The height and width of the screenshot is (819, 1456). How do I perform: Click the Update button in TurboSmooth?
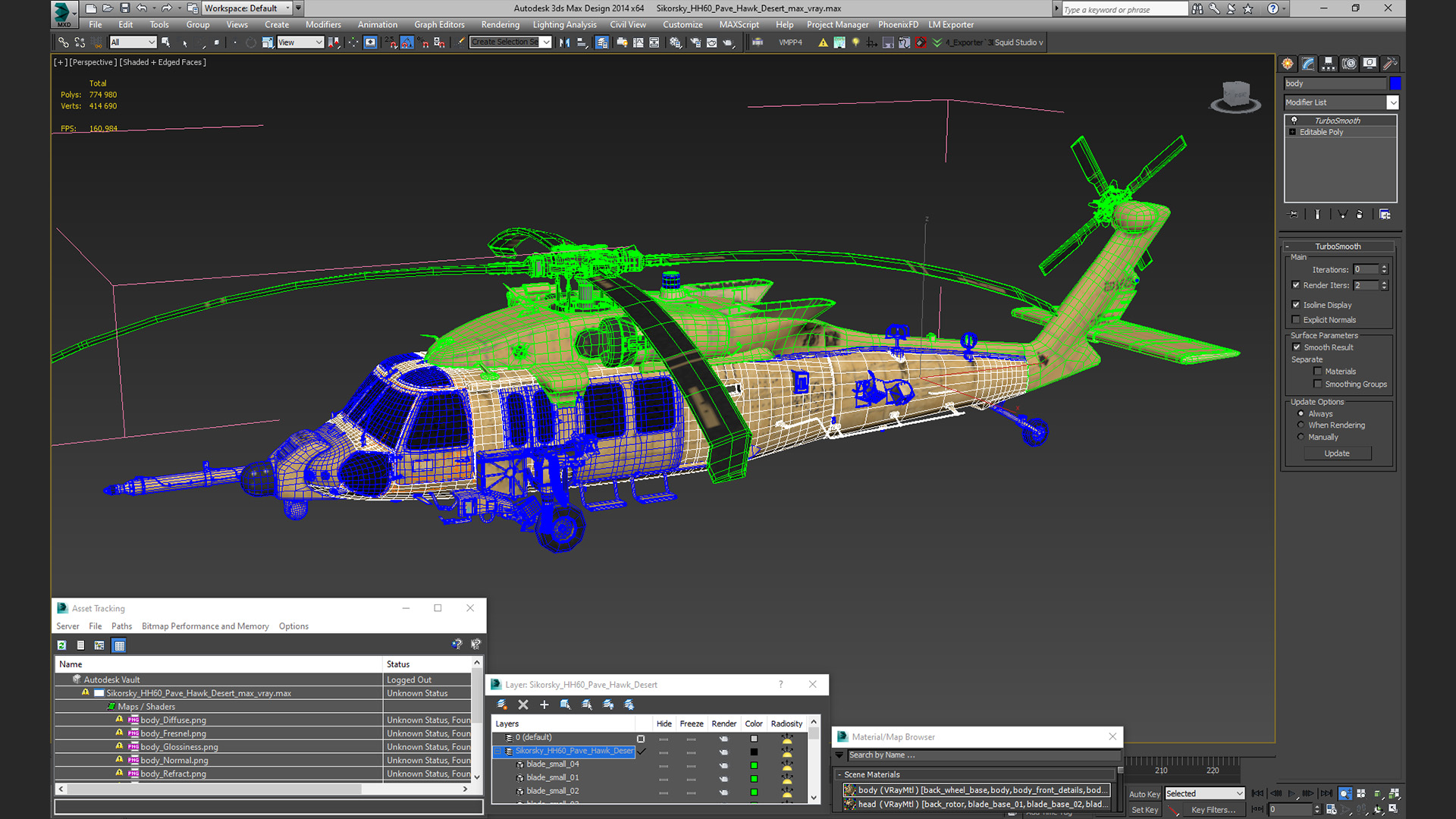(1337, 453)
